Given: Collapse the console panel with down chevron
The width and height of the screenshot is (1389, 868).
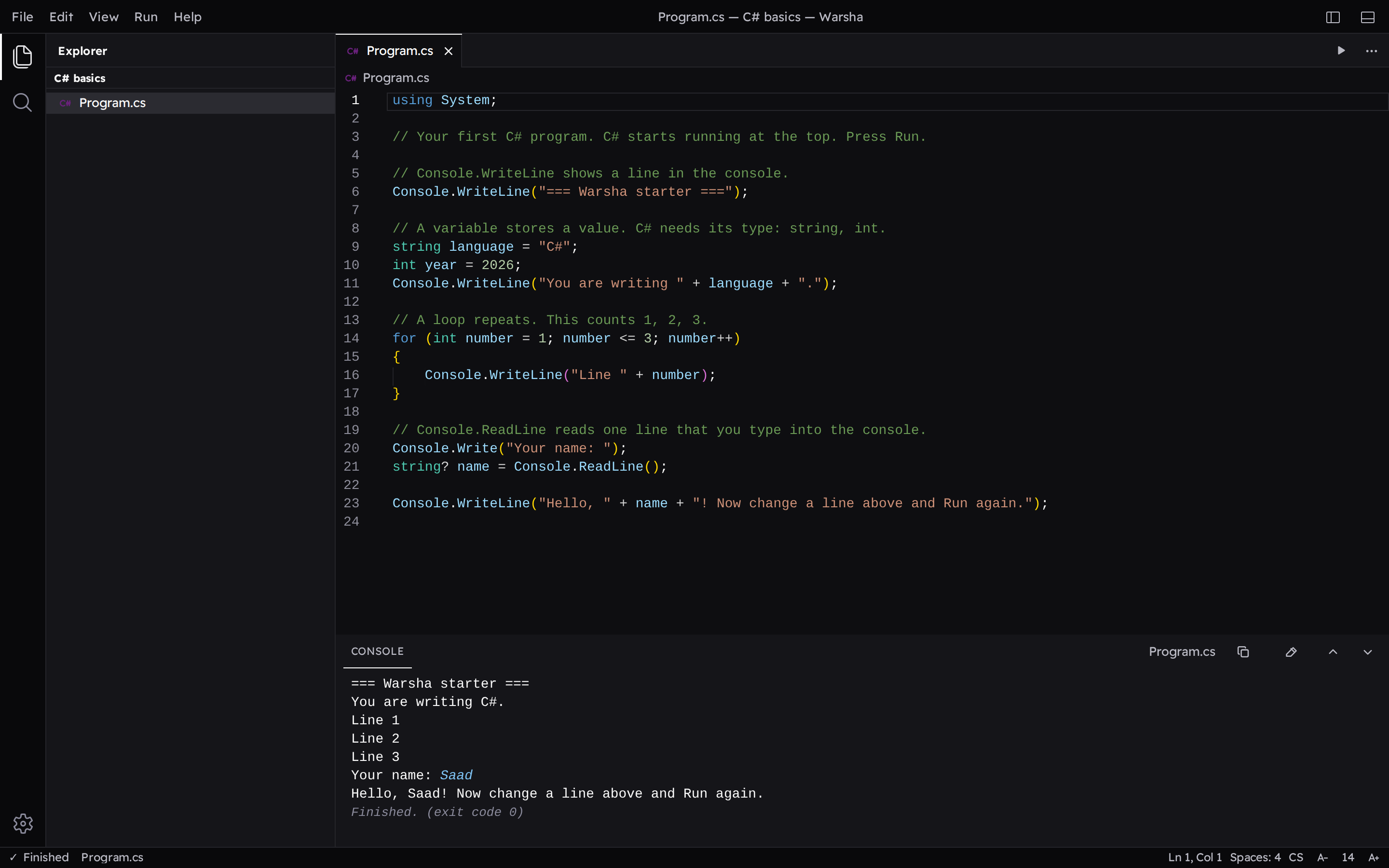Looking at the screenshot, I should (1368, 651).
